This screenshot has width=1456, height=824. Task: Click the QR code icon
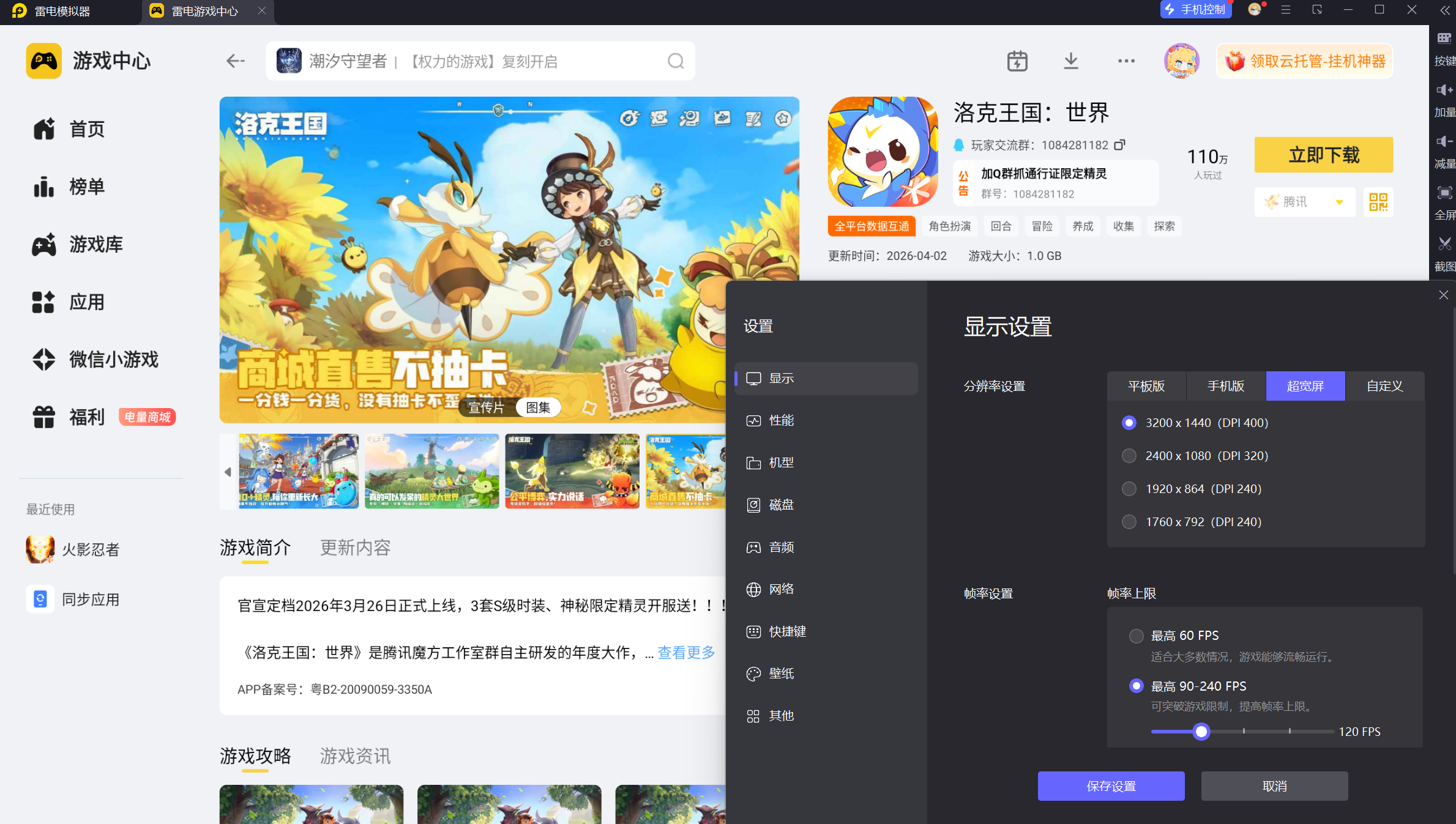point(1378,202)
